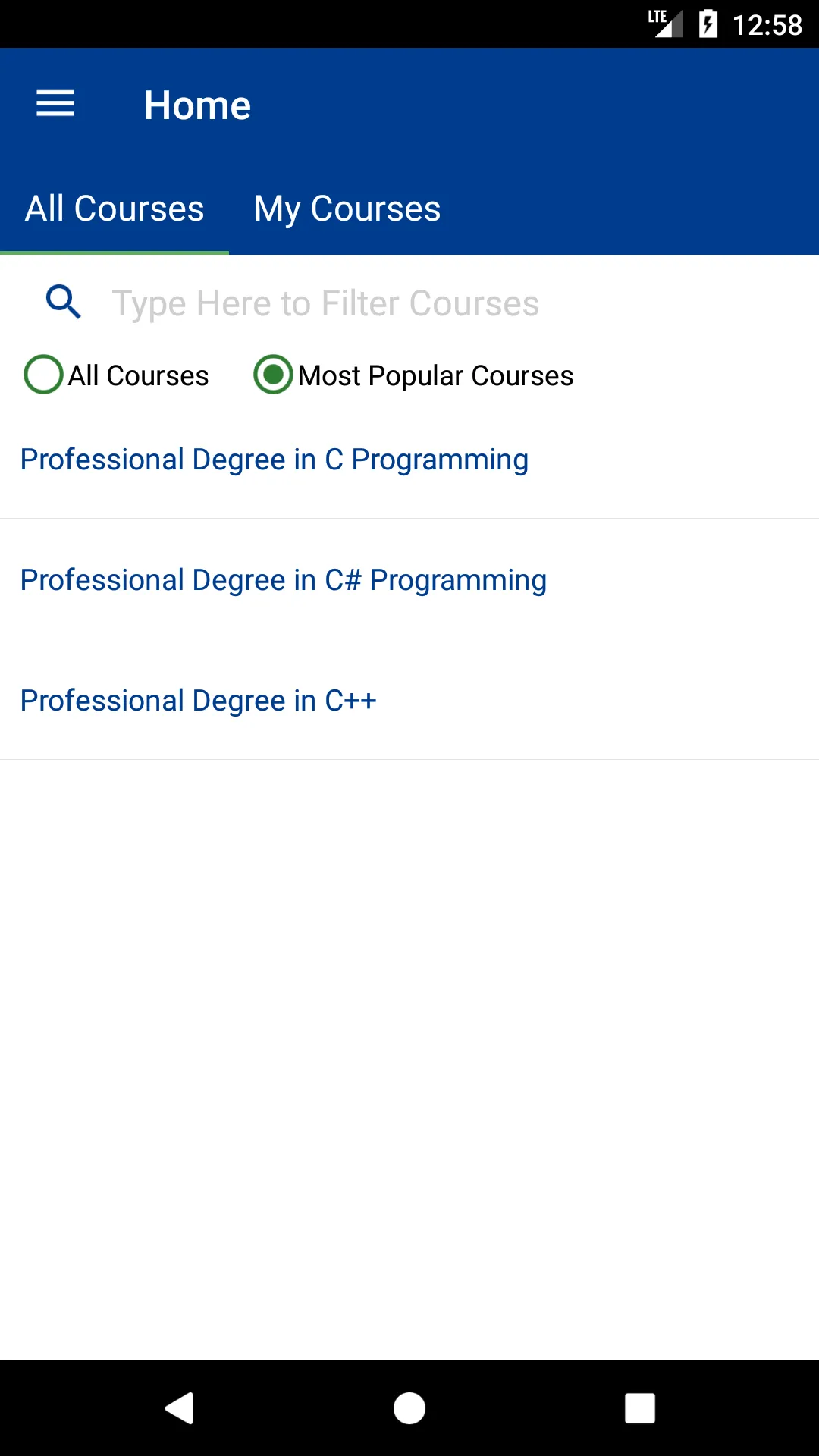Tap the empty area below course list
Screen dimensions: 819x1456
pos(409,1059)
